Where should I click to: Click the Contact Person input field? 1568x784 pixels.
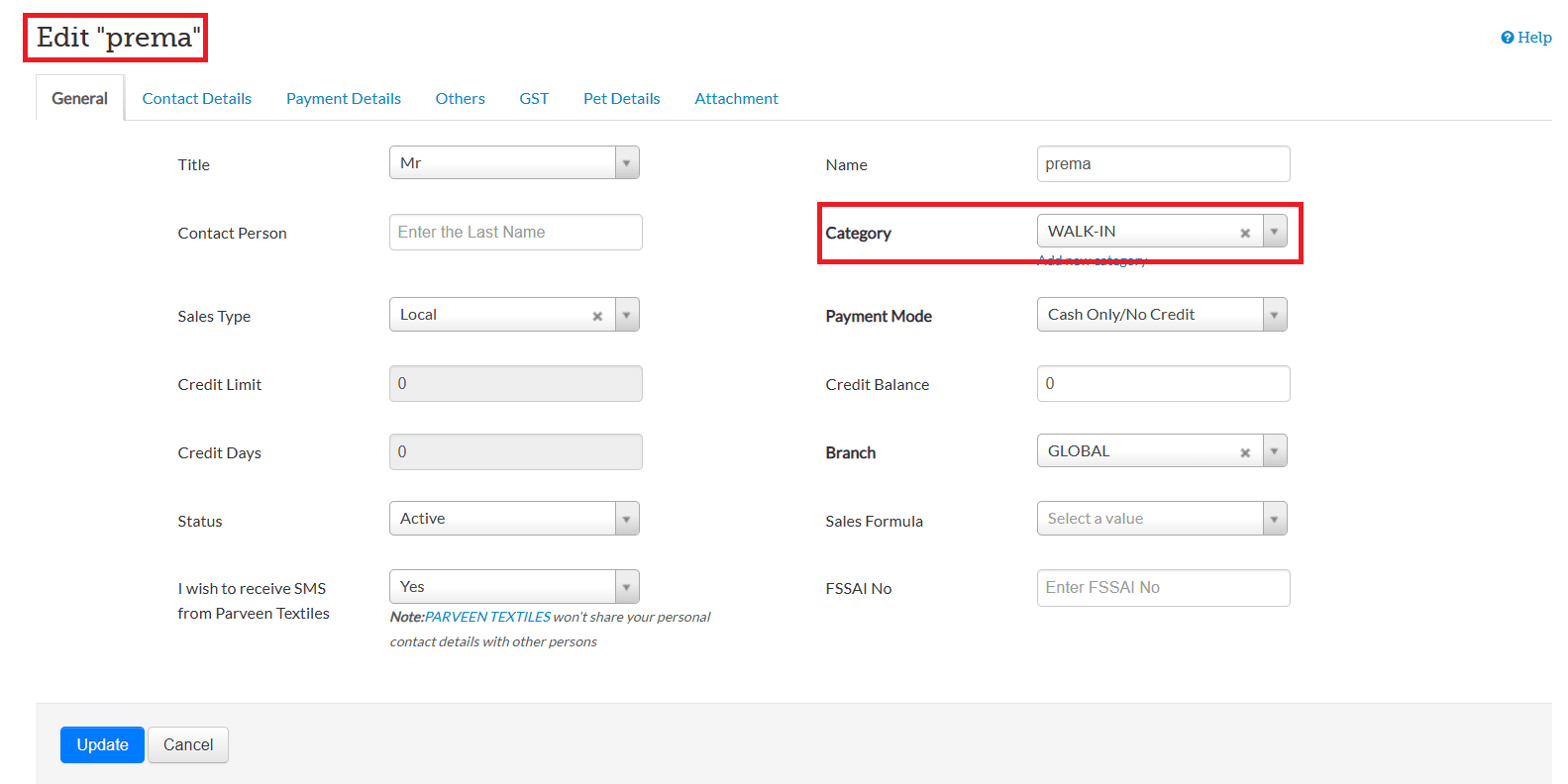[515, 233]
